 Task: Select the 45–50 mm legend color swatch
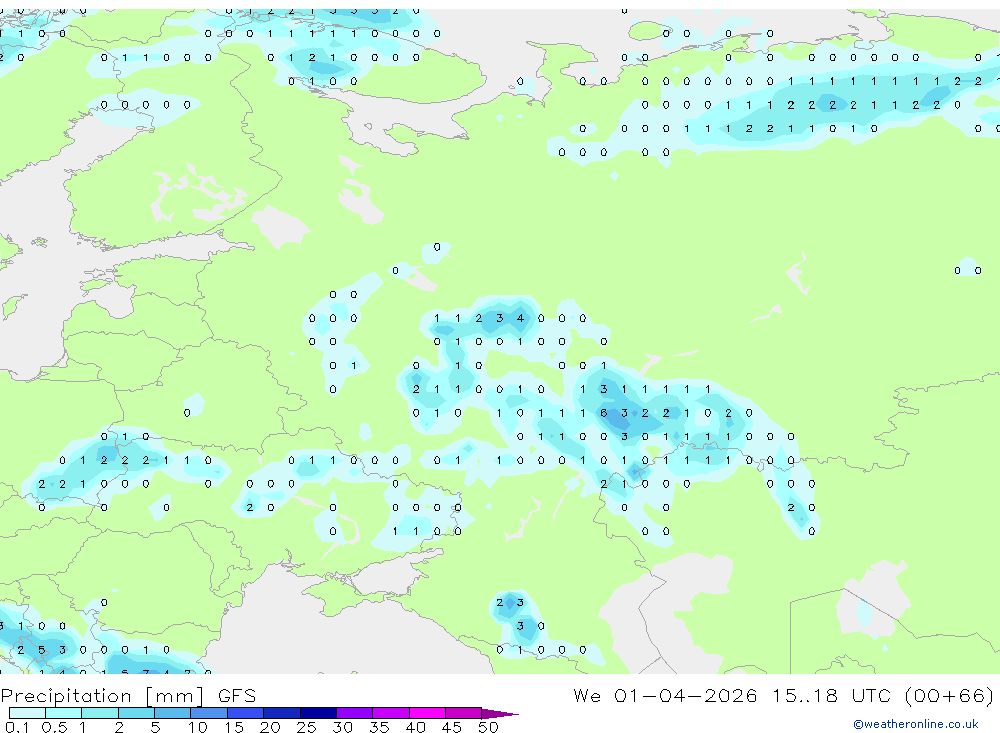tap(464, 713)
